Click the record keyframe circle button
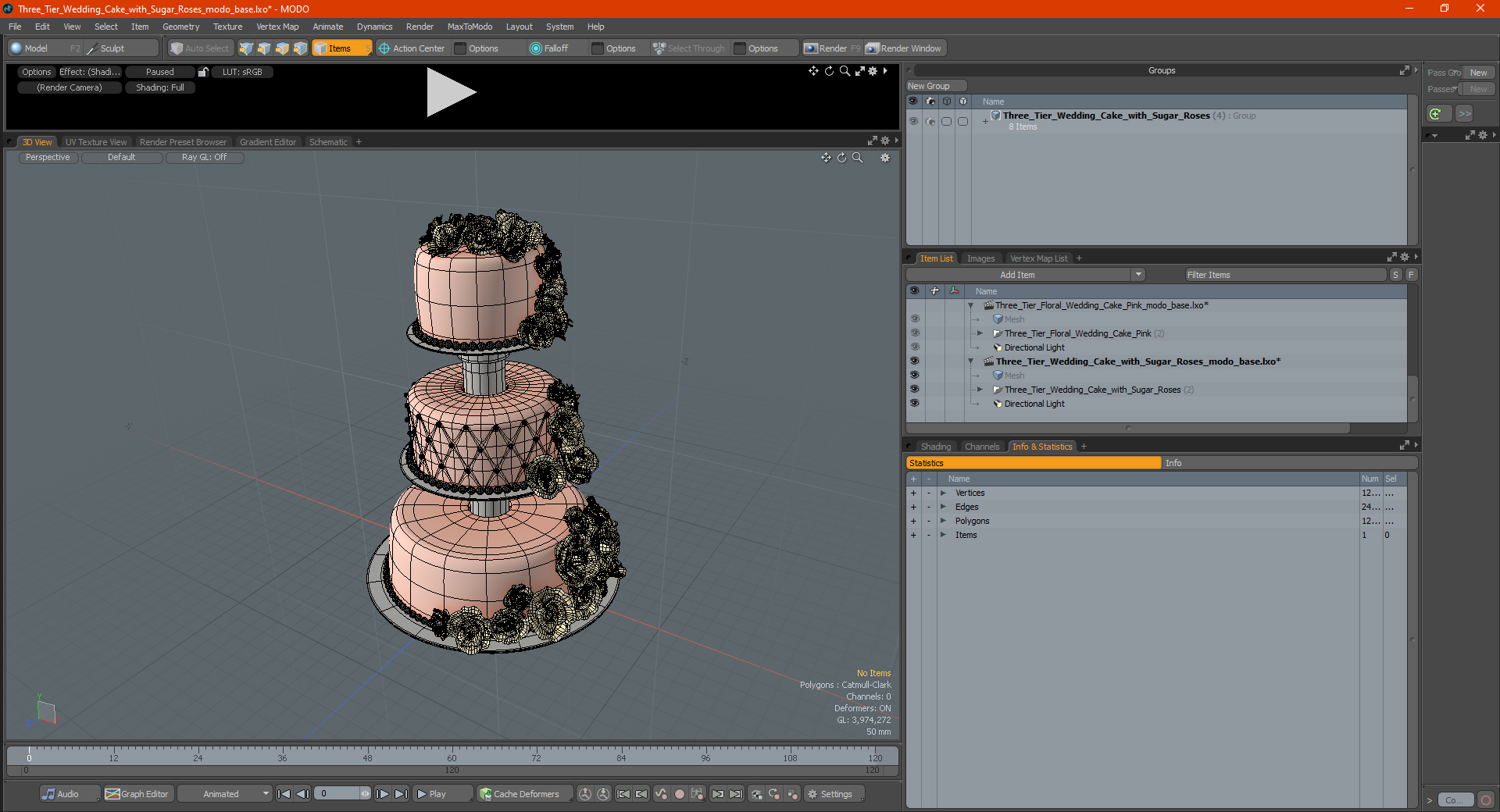 click(680, 794)
